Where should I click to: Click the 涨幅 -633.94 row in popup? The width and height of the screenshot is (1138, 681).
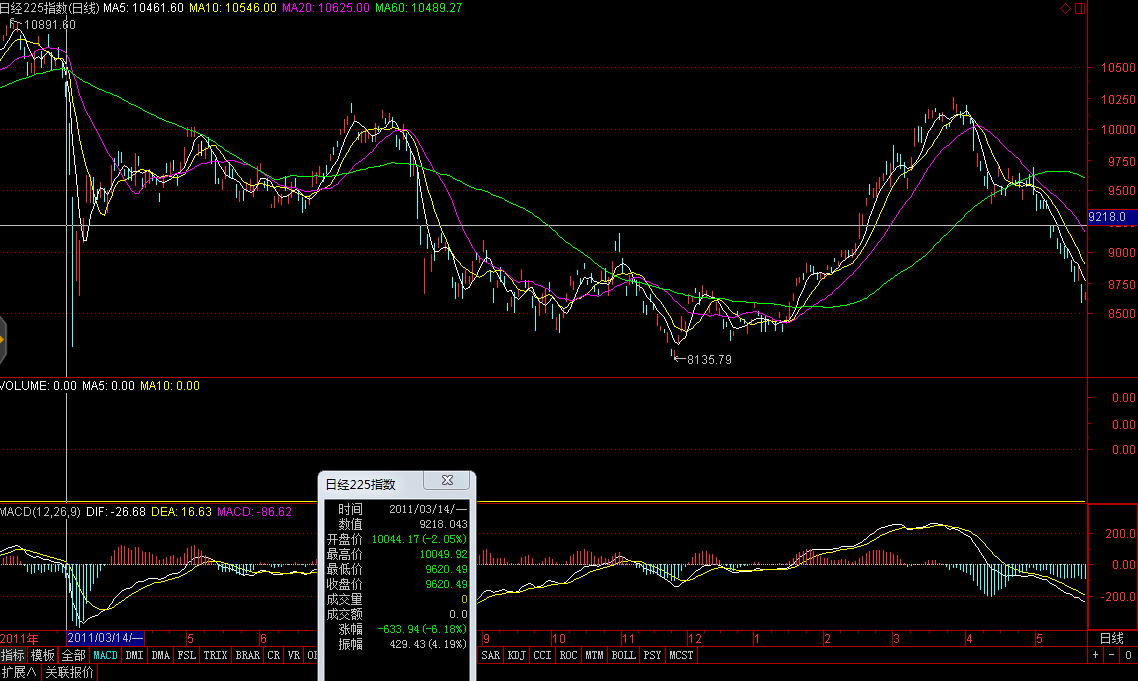tap(397, 629)
